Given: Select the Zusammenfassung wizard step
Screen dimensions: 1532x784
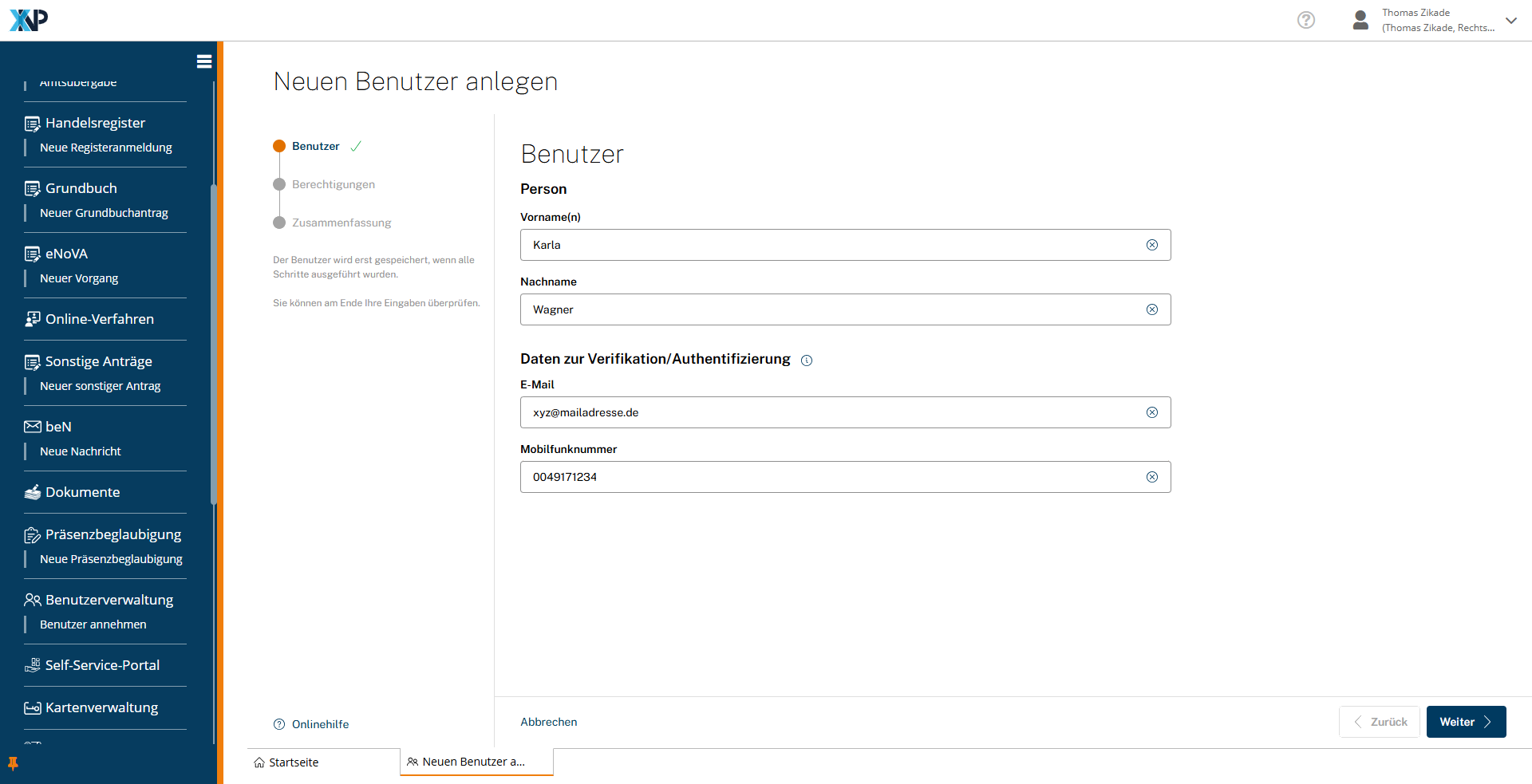Looking at the screenshot, I should click(x=341, y=223).
